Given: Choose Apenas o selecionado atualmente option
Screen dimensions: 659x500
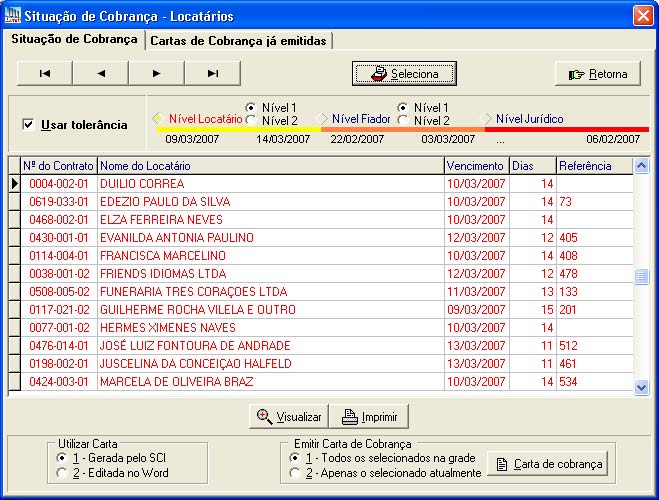Looking at the screenshot, I should [295, 472].
